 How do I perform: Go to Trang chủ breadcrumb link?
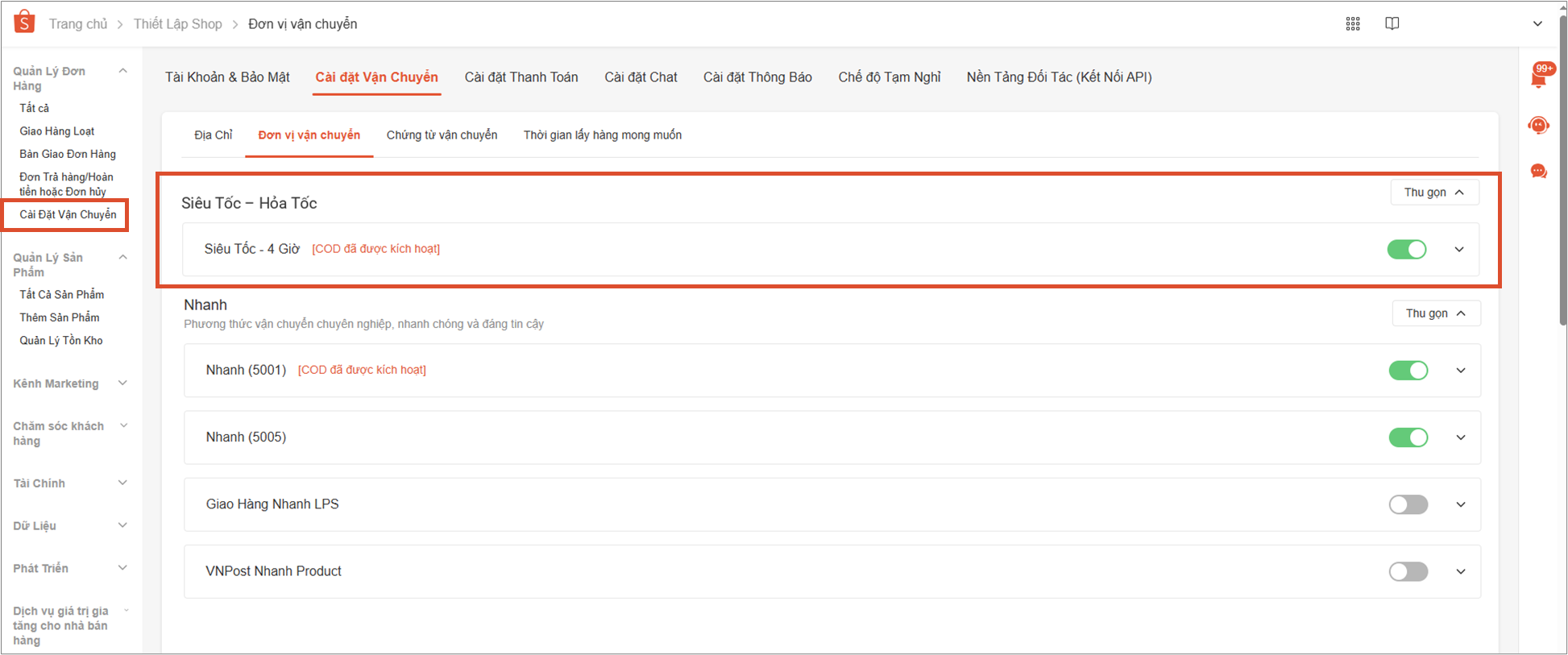click(77, 24)
